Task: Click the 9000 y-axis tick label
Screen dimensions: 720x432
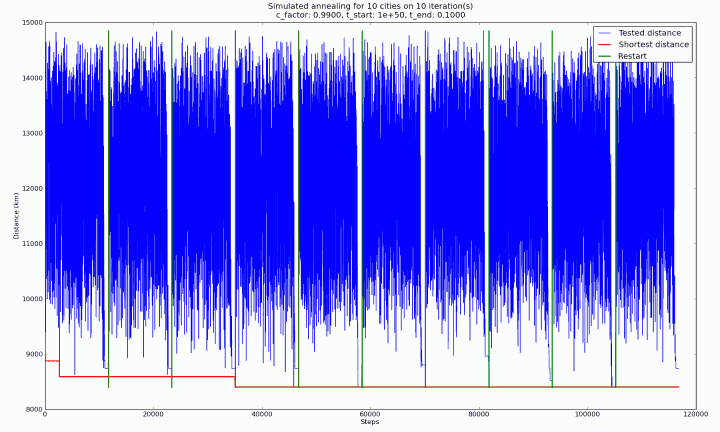Action: (x=35, y=354)
